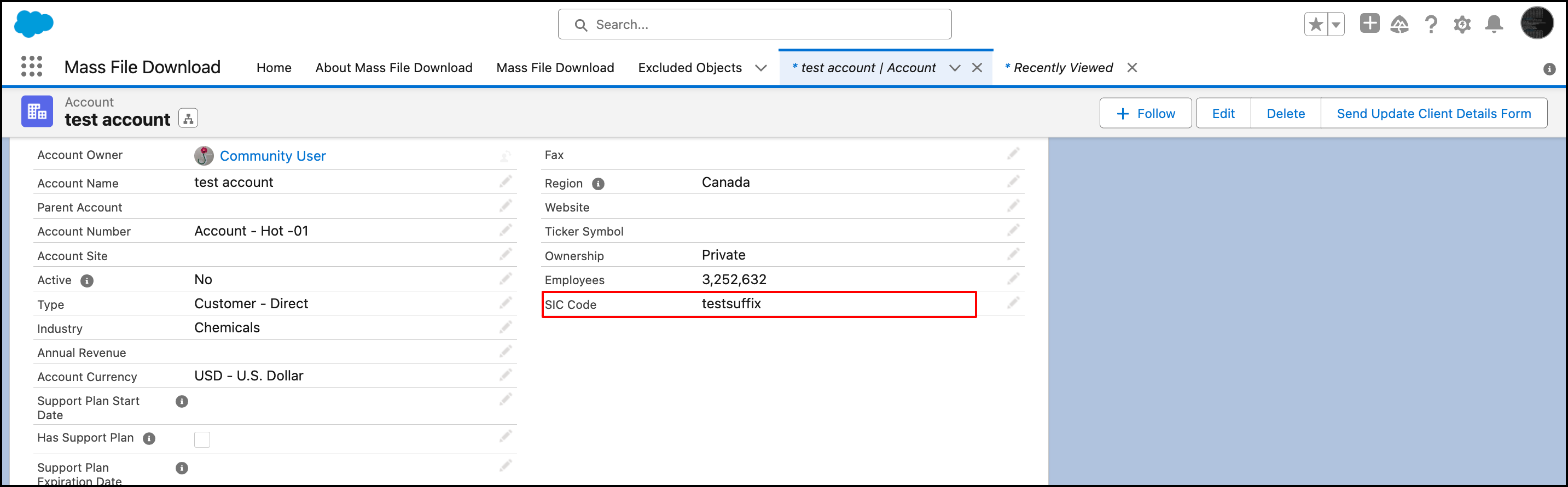
Task: Click the Account record building icon
Action: 37,112
